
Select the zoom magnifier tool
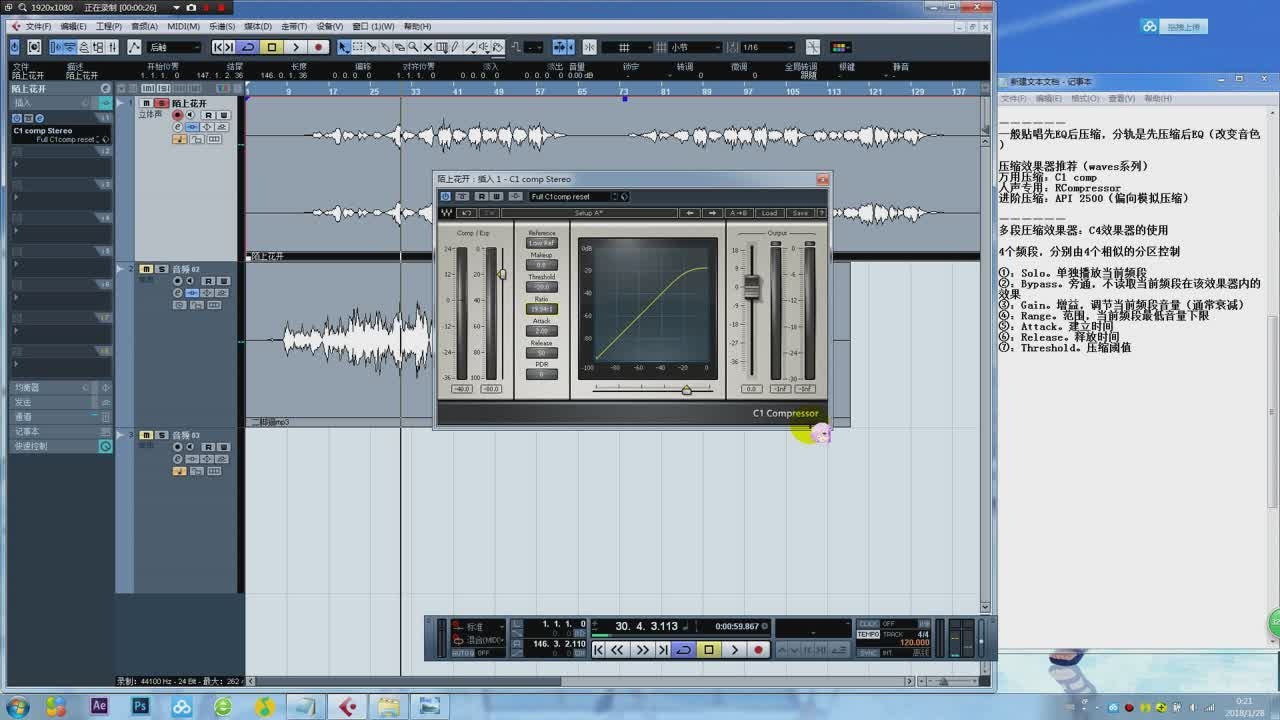point(413,47)
